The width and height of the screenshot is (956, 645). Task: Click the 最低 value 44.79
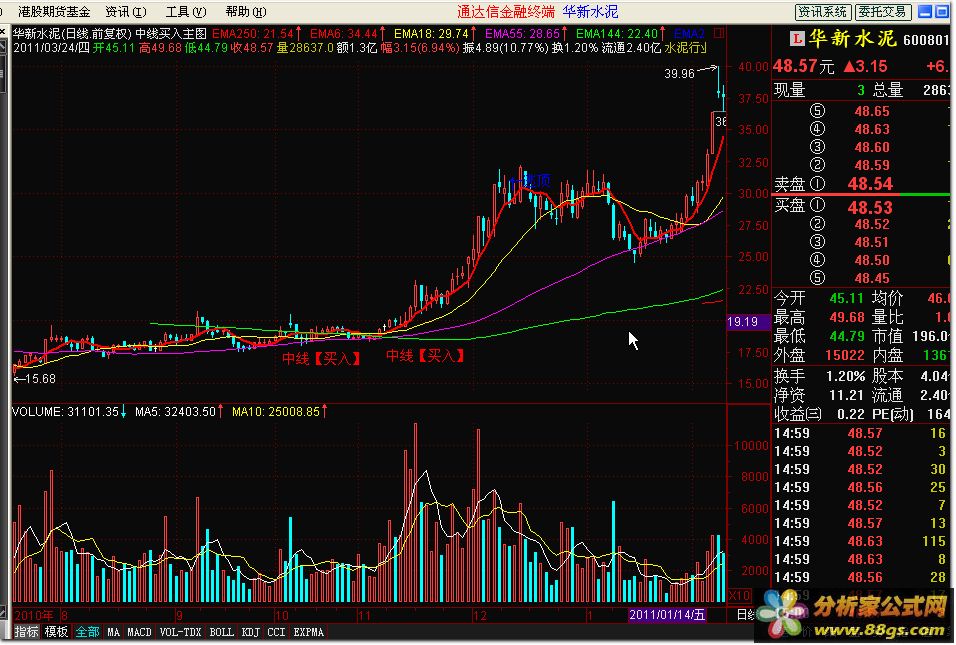coord(846,337)
